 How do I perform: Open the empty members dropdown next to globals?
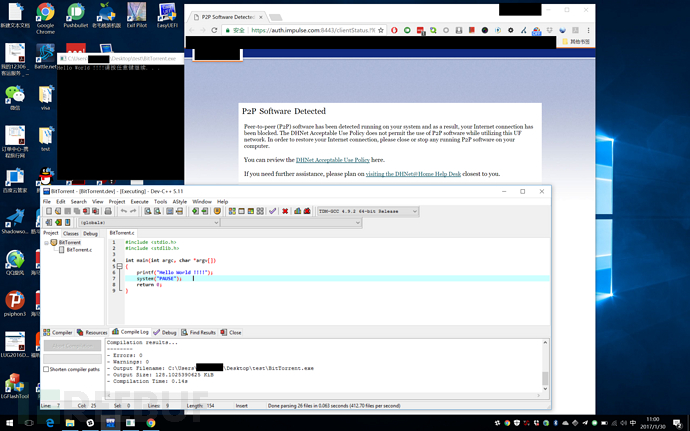click(x=291, y=223)
